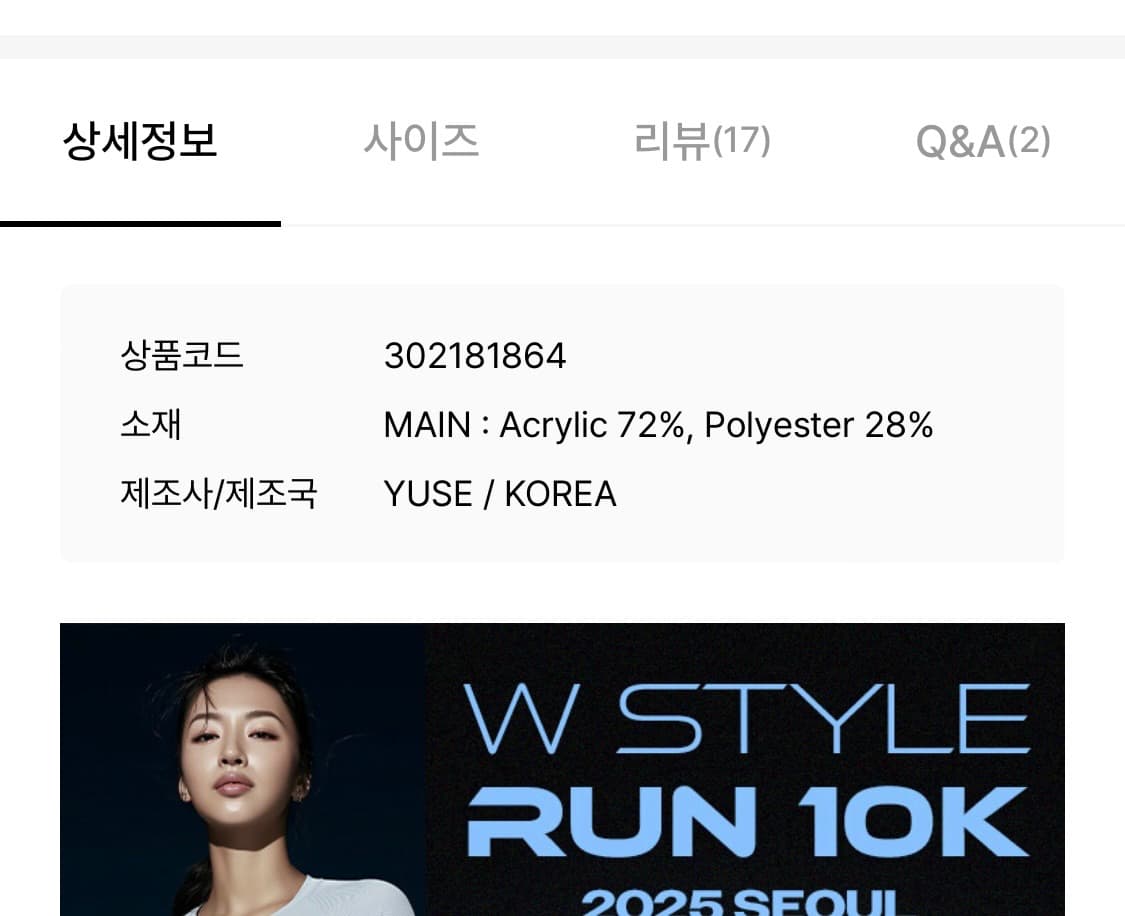Click the 2025 SEOUL banner text
This screenshot has height=916, width=1125.
click(x=738, y=902)
